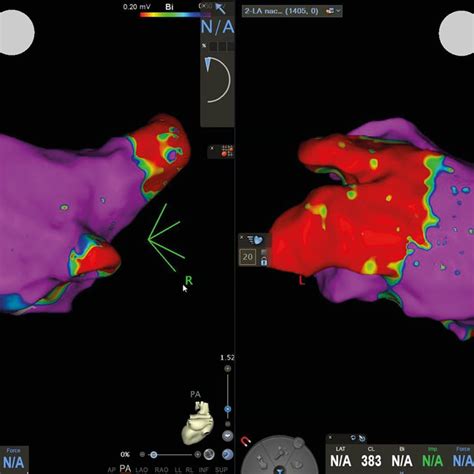Click the 0% transparency value
The image size is (474, 474).
[x=125, y=454]
